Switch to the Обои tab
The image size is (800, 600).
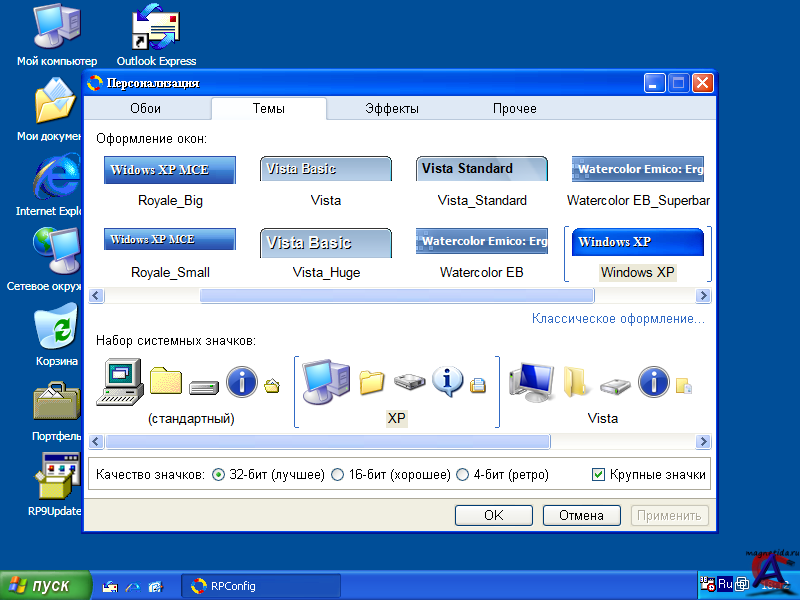145,109
